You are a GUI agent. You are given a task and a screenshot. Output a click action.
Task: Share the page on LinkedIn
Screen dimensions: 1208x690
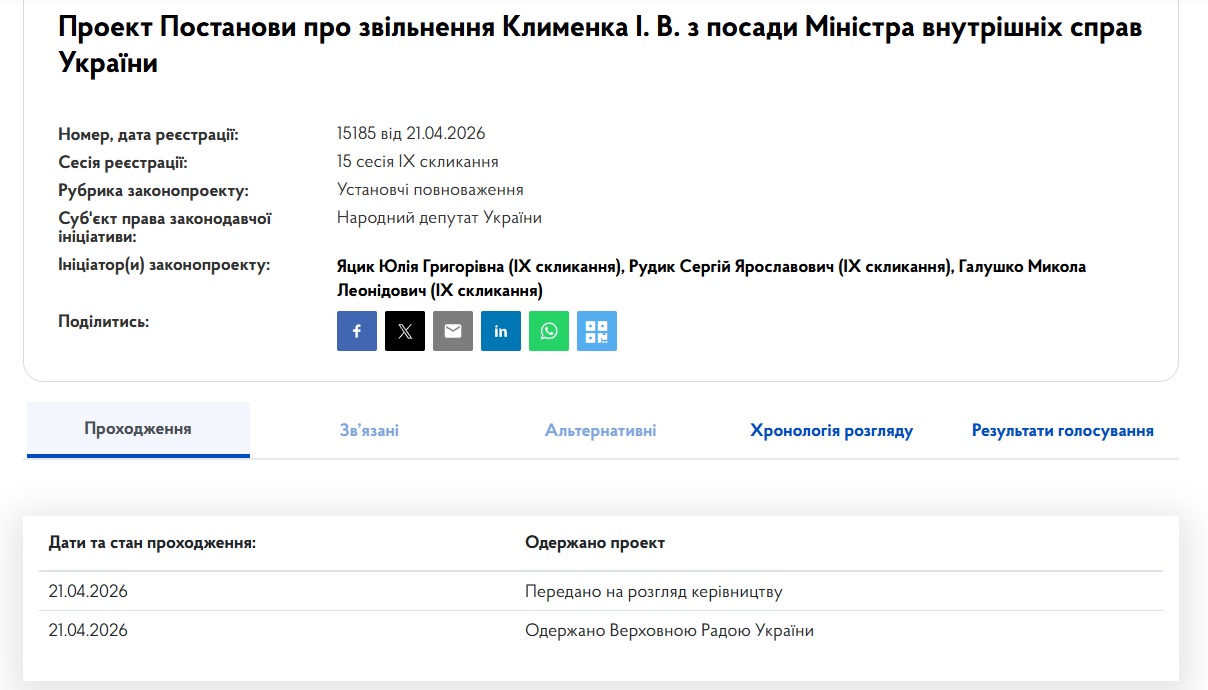click(501, 331)
